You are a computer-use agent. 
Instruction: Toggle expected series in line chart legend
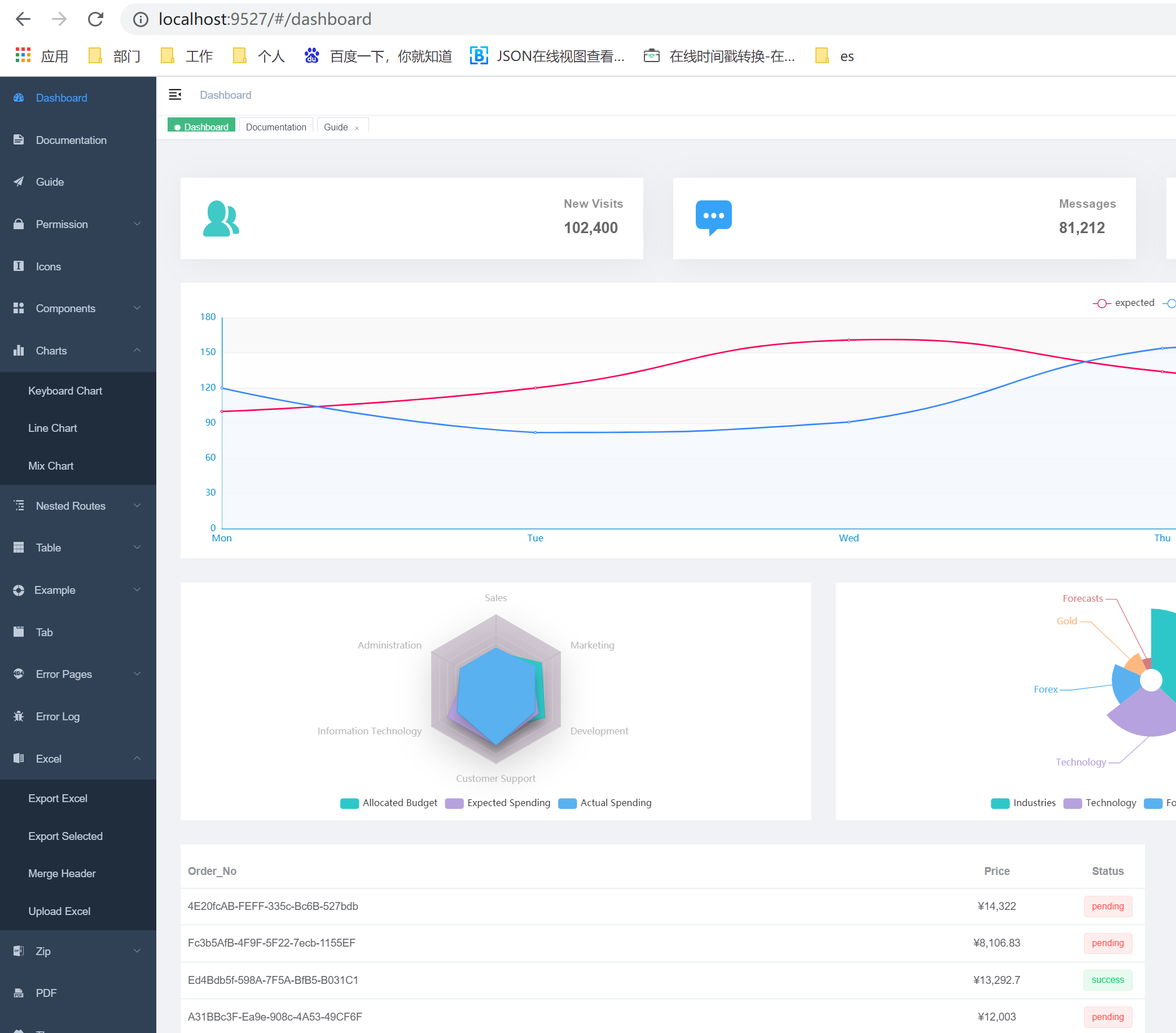point(1123,303)
